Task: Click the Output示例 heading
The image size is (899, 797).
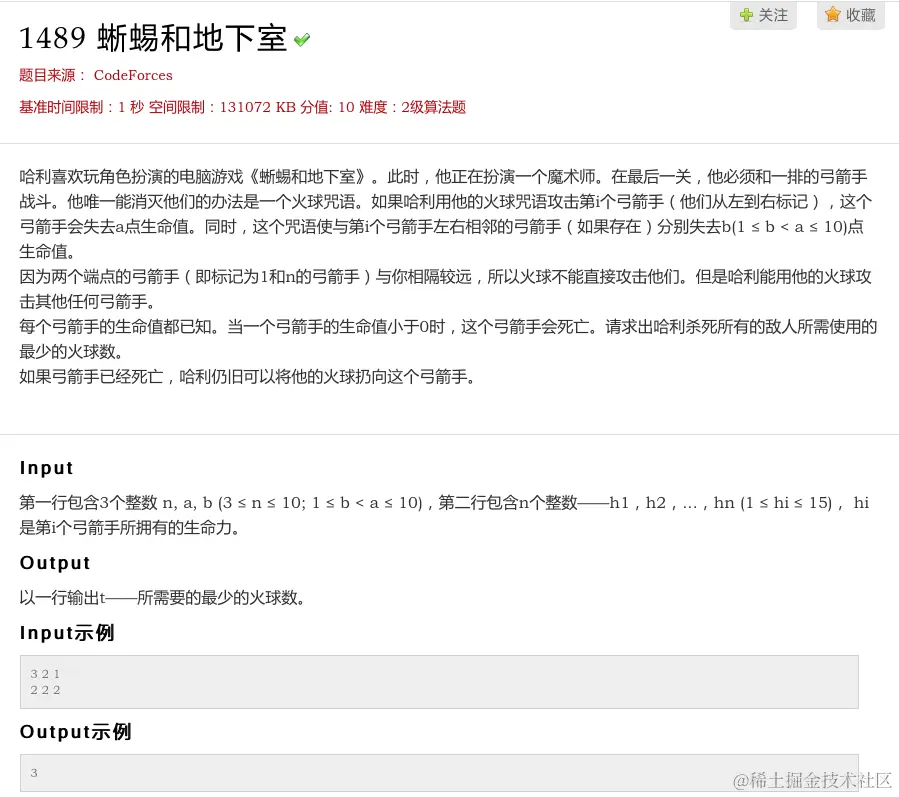Action: point(76,732)
